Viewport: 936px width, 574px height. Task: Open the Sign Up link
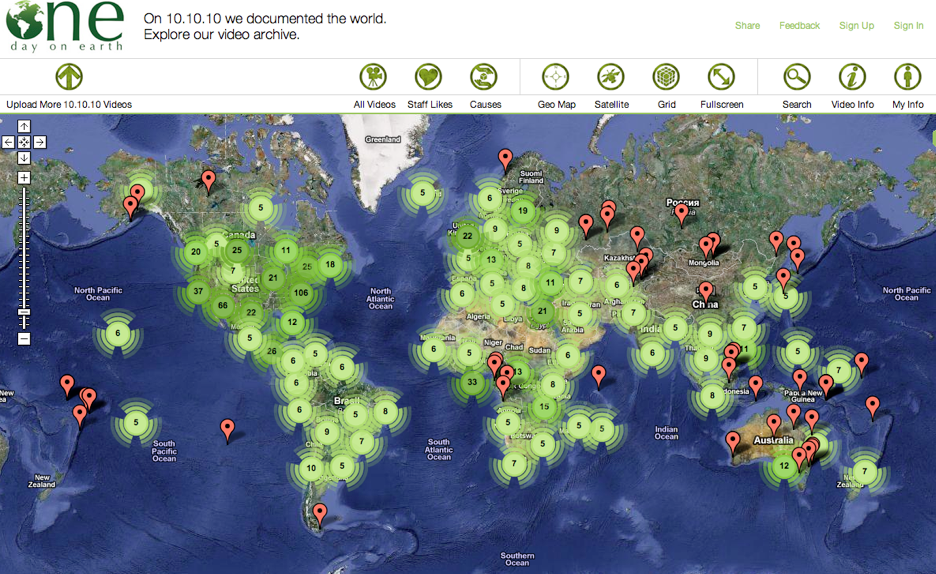click(x=856, y=26)
